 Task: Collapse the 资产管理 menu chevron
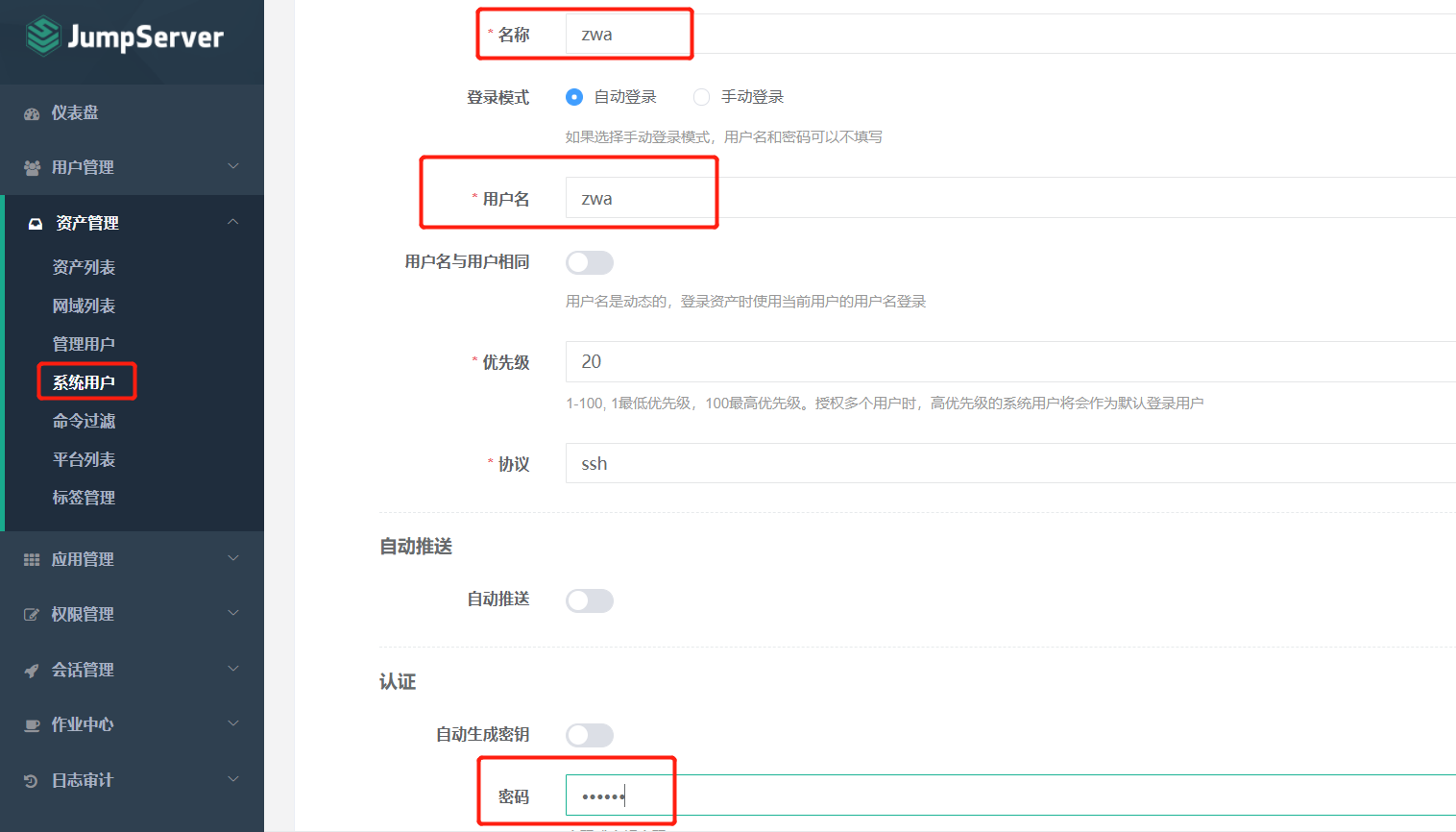tap(233, 222)
